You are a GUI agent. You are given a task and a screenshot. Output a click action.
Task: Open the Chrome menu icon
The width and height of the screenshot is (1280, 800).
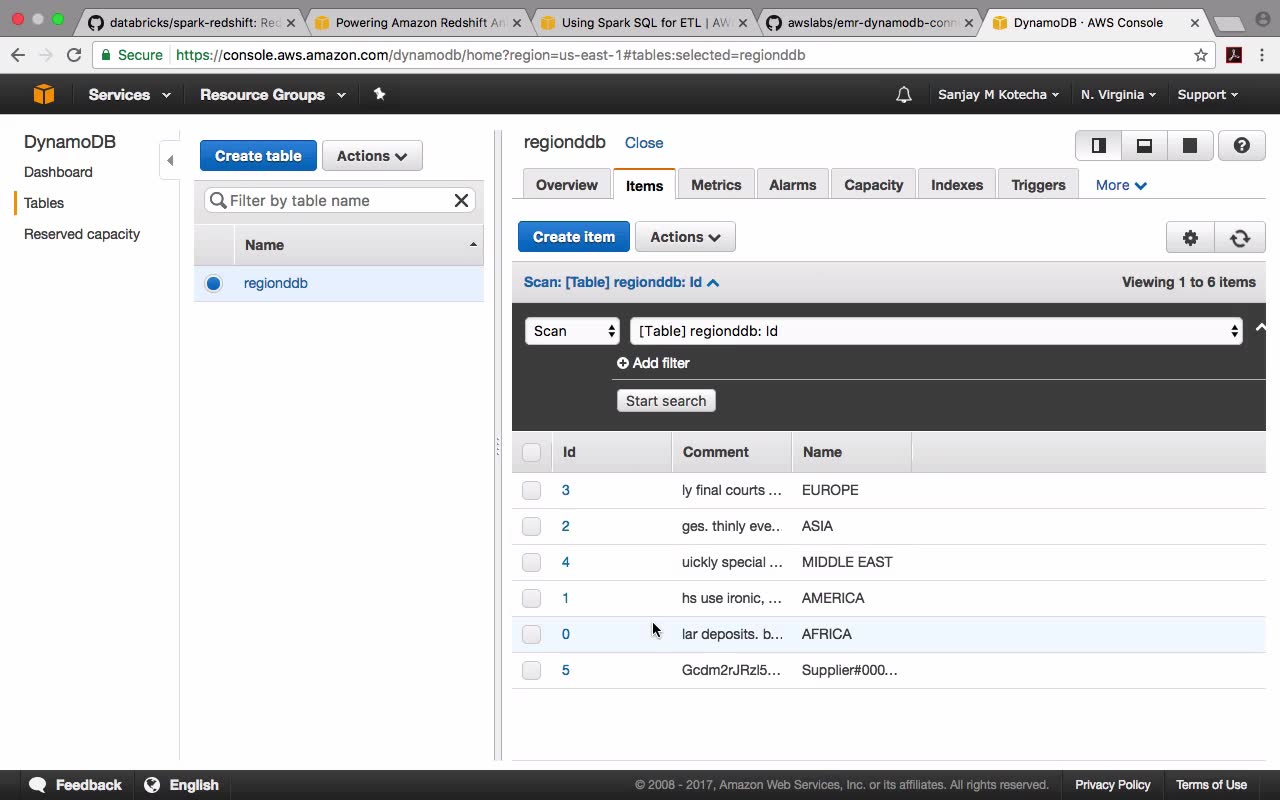1262,55
